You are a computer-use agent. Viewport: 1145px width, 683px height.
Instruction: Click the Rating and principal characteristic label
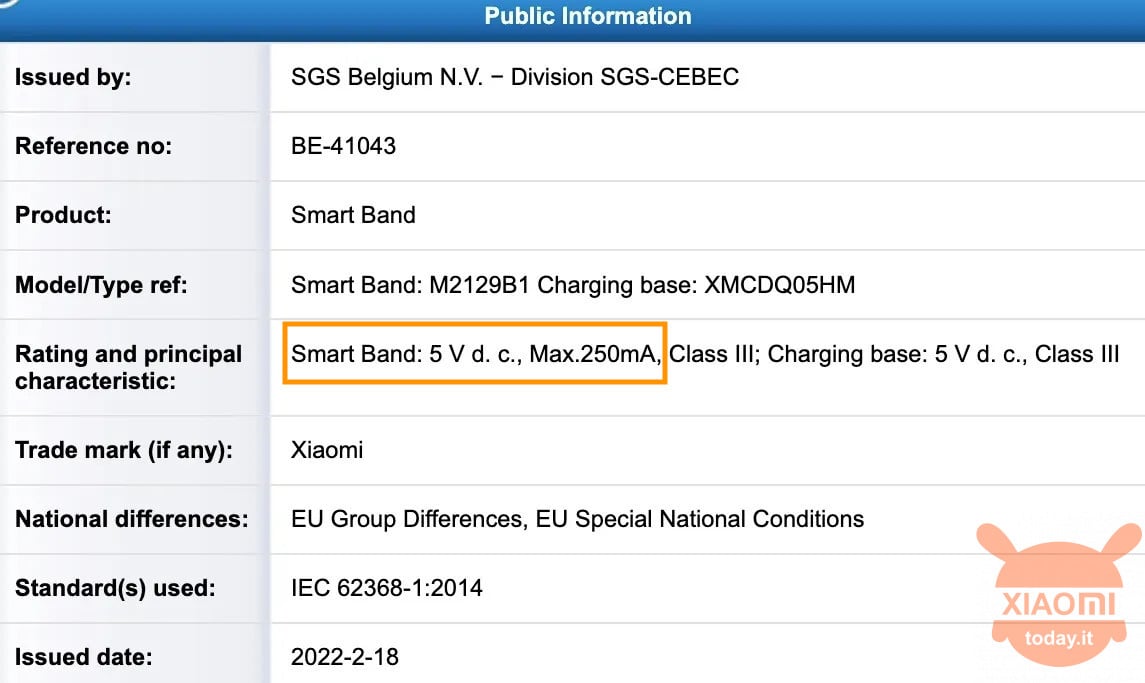[129, 367]
